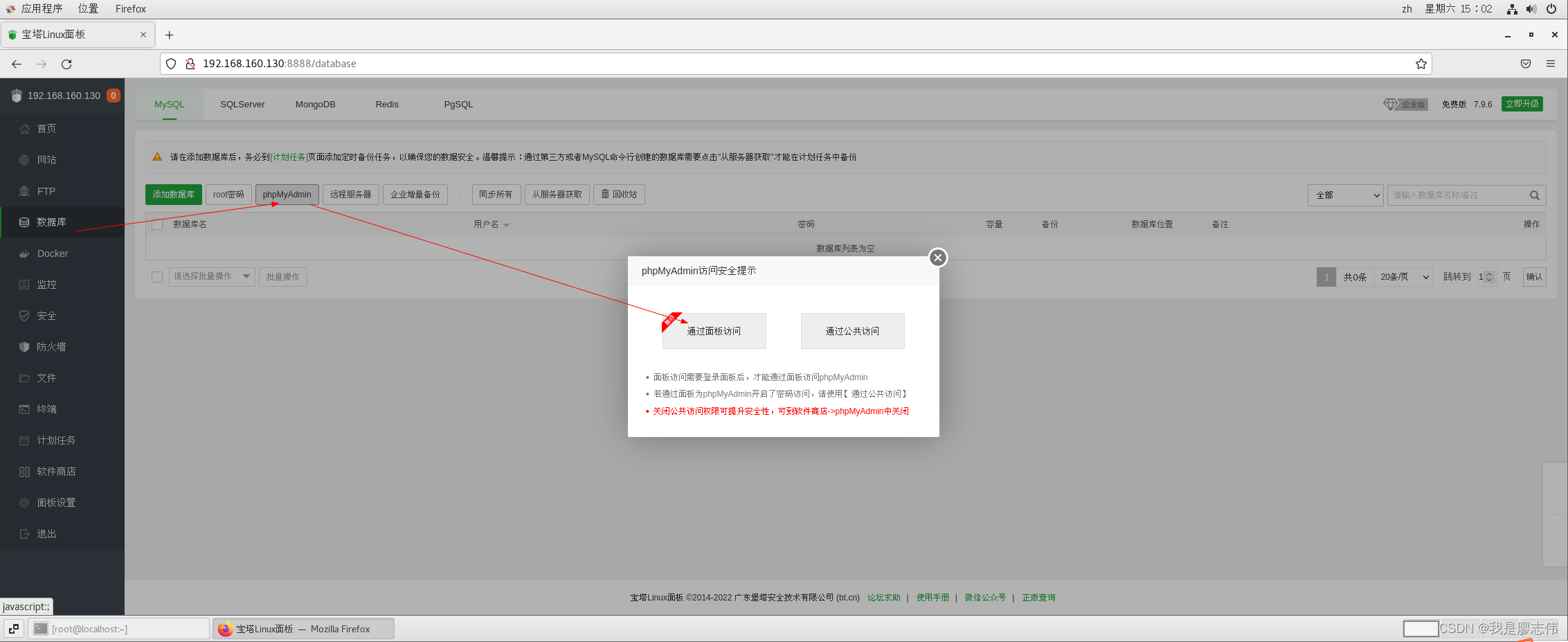Click the 企业增量备份 button
Screen dimensions: 1568x642
pos(415,195)
